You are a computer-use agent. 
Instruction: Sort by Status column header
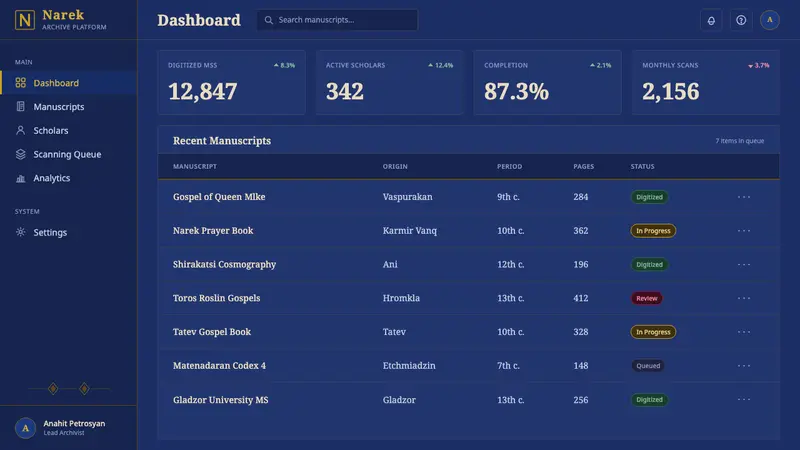pyautogui.click(x=642, y=166)
